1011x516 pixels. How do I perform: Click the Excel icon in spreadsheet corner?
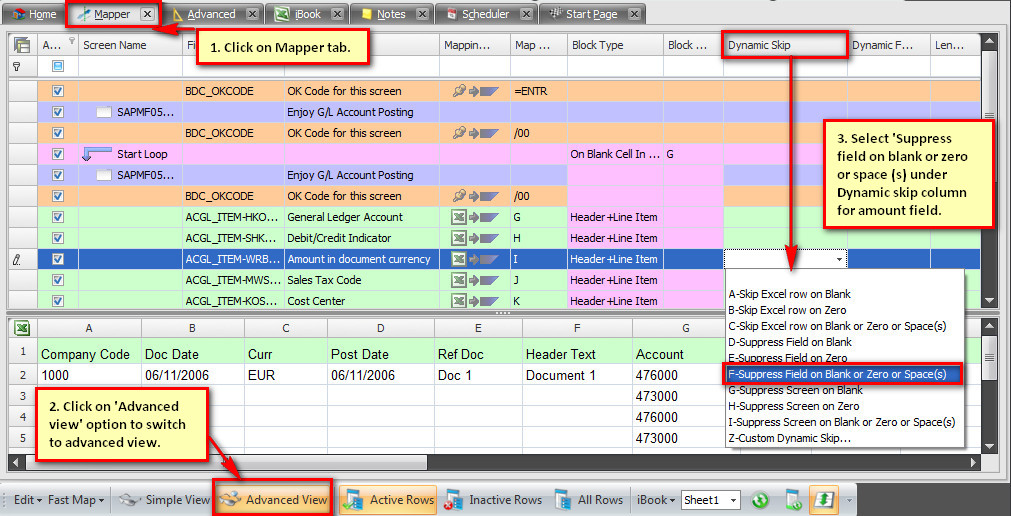coord(21,327)
